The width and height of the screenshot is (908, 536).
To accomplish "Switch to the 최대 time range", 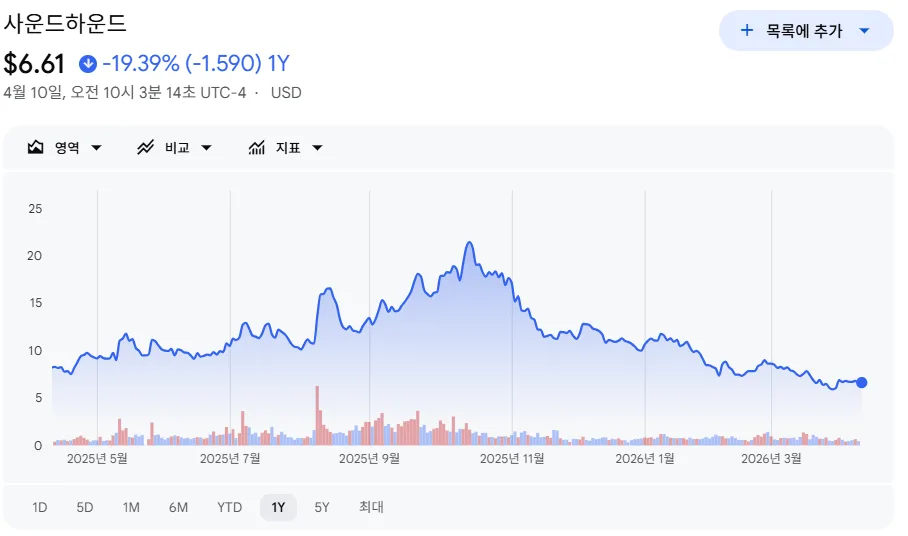I will click(371, 507).
